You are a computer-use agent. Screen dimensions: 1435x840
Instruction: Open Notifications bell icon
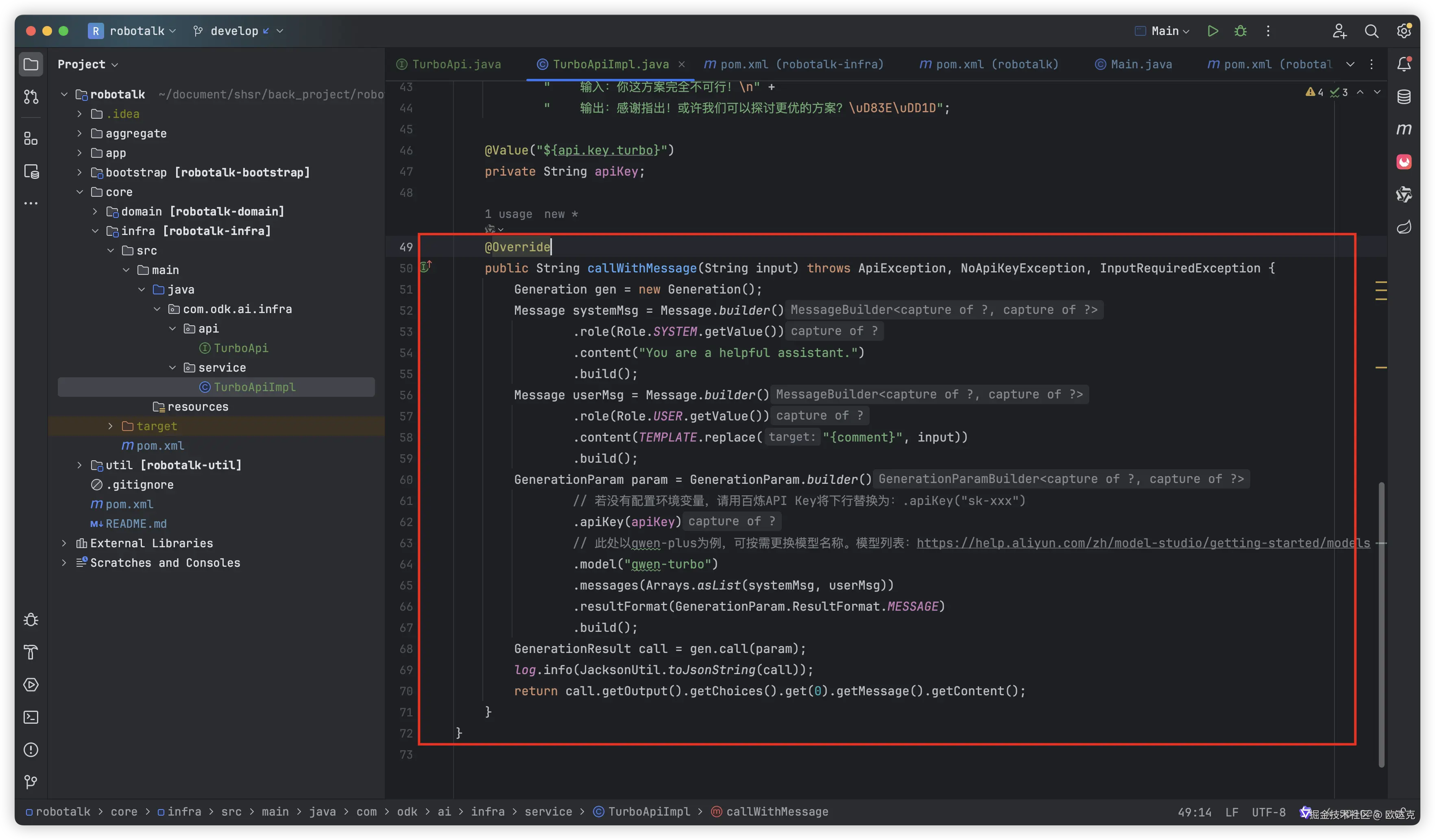[1404, 64]
